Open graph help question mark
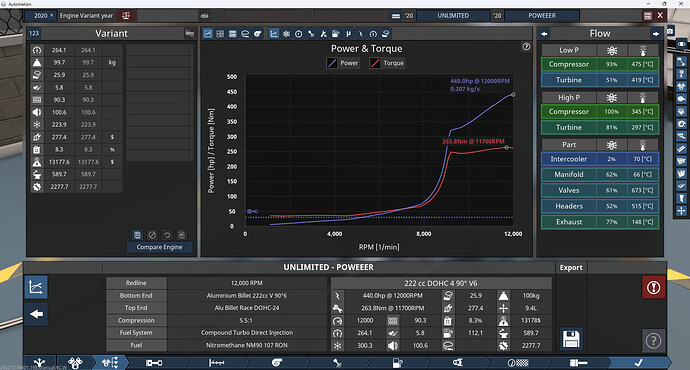The width and height of the screenshot is (690, 370). click(526, 46)
